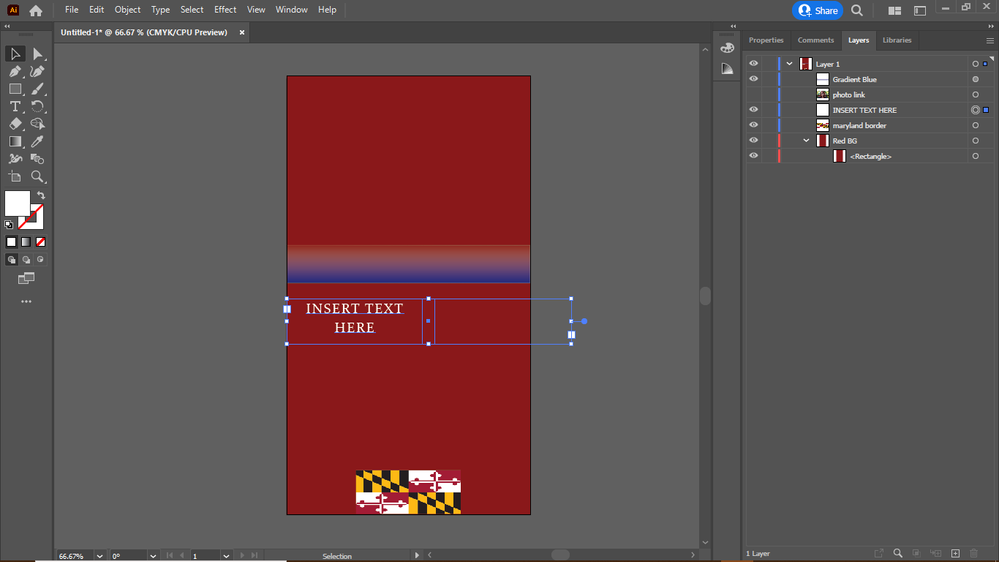Click the Share button
Screen dimensions: 999x562
817,10
